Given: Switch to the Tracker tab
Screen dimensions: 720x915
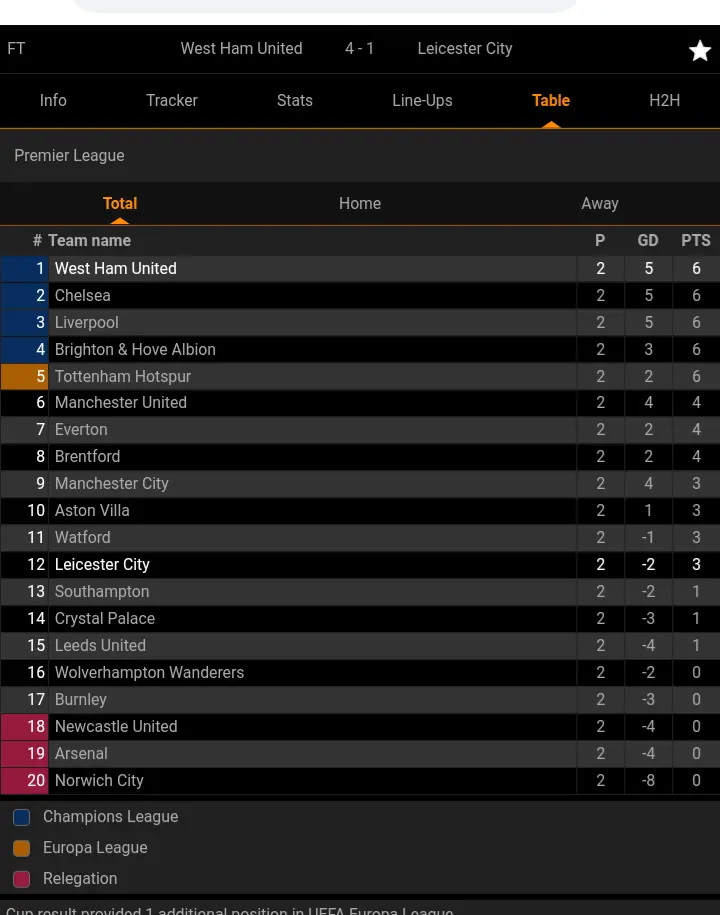Looking at the screenshot, I should (x=172, y=100).
